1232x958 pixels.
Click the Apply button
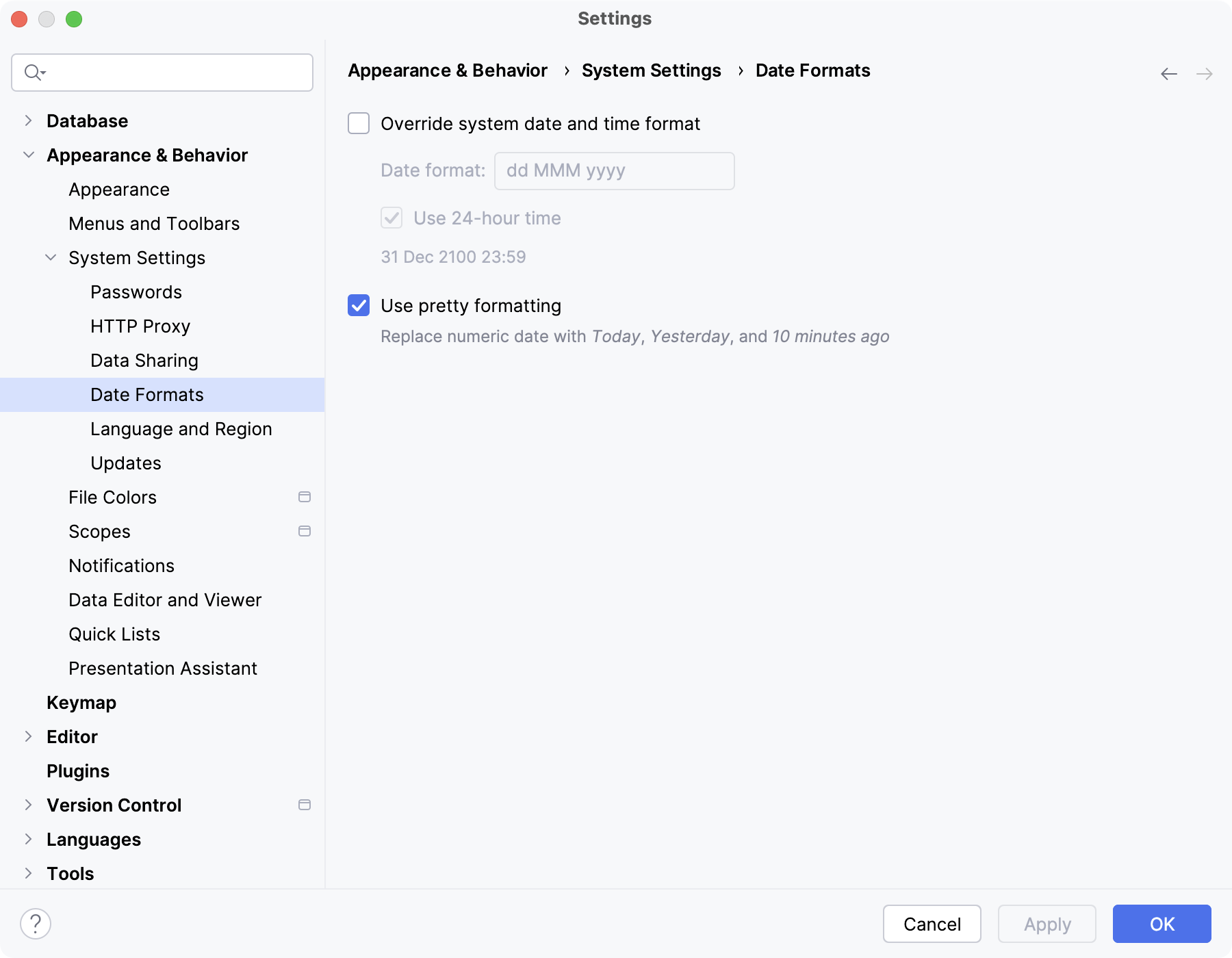1047,924
